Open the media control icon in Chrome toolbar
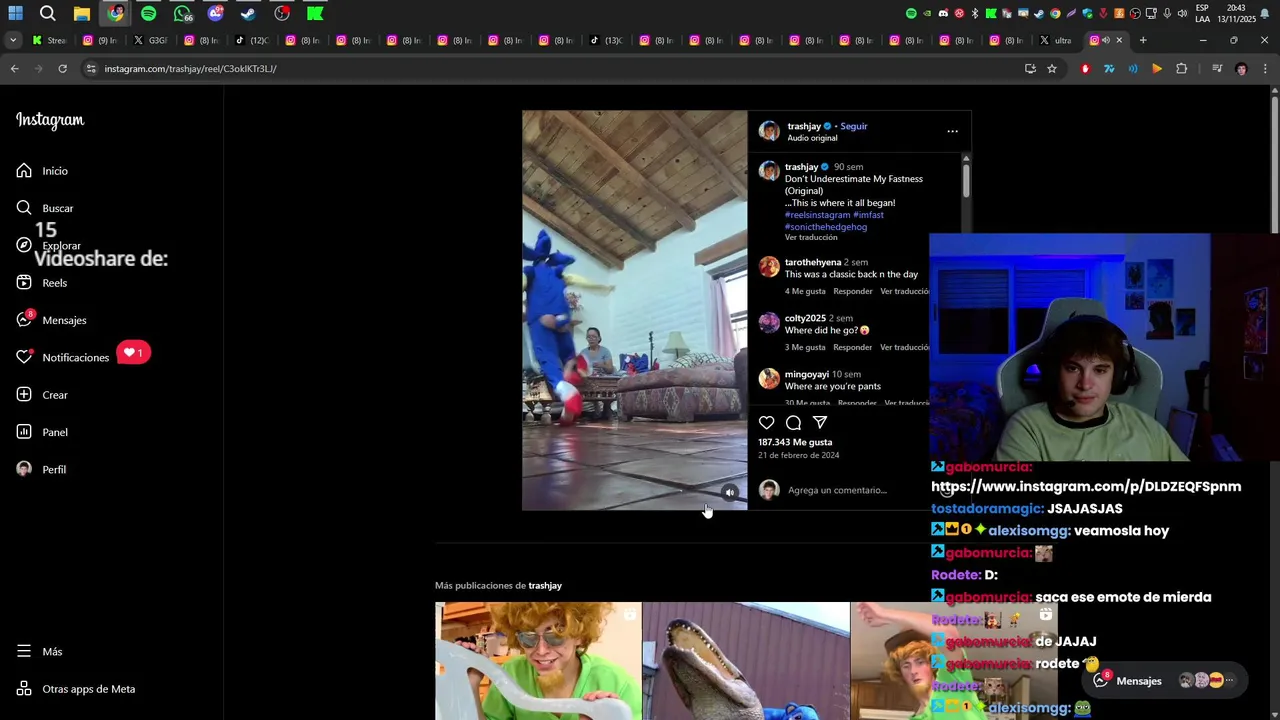 pyautogui.click(x=1217, y=69)
